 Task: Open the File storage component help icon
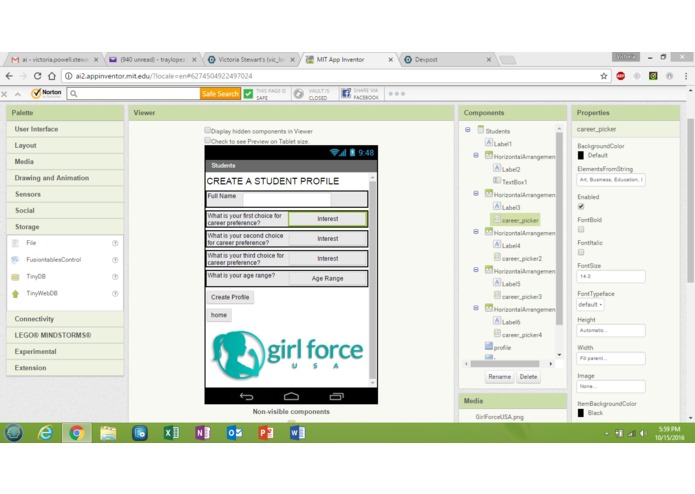115,243
